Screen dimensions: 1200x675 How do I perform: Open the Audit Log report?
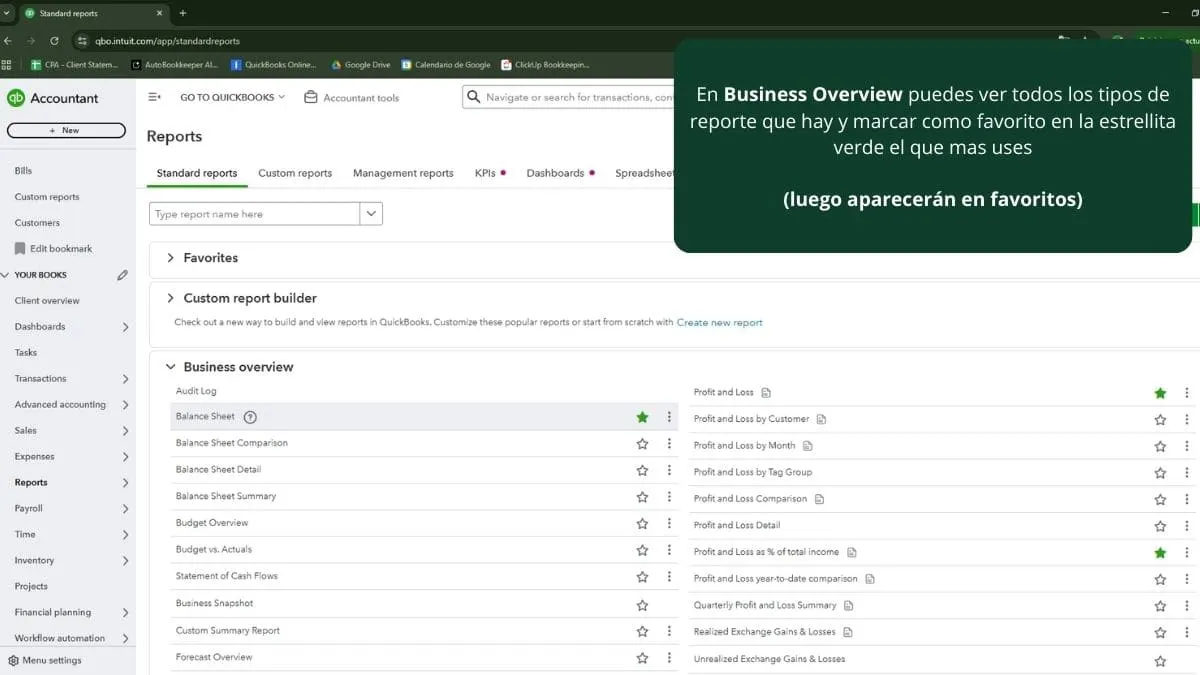[196, 391]
